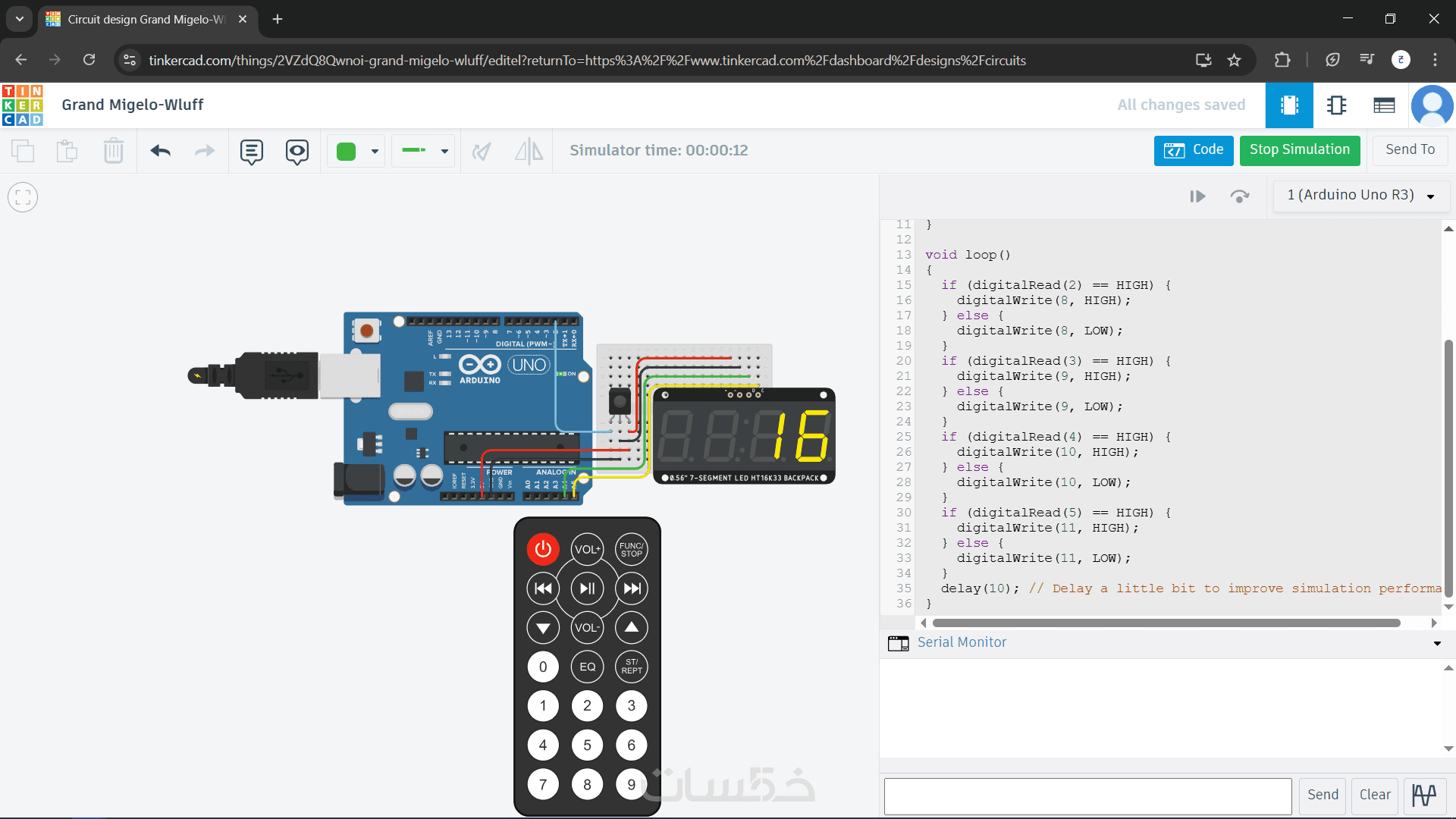
Task: Open the component list view icon
Action: (1384, 105)
